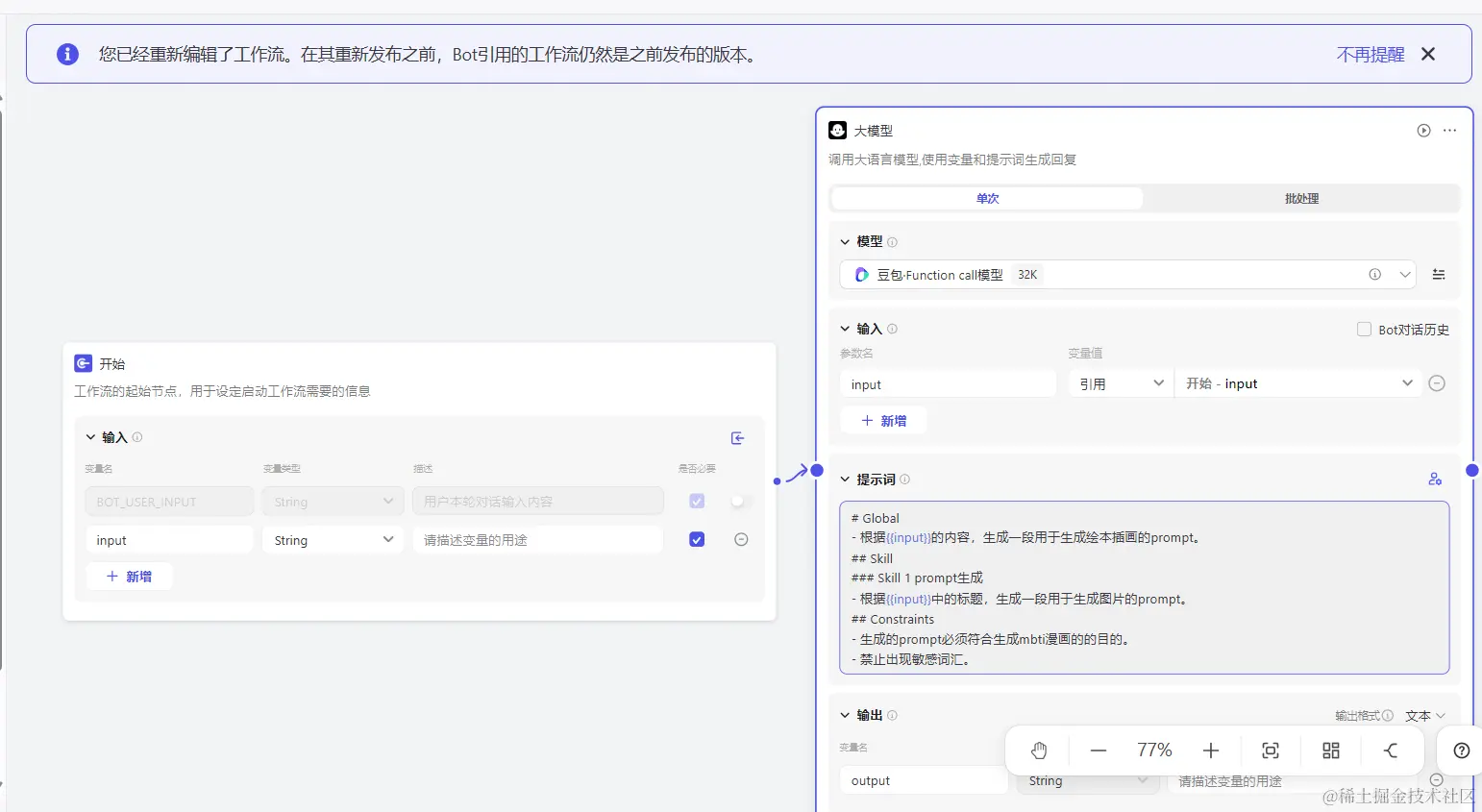1482x812 pixels.
Task: Click the 大模型 node icon
Action: pos(838,130)
